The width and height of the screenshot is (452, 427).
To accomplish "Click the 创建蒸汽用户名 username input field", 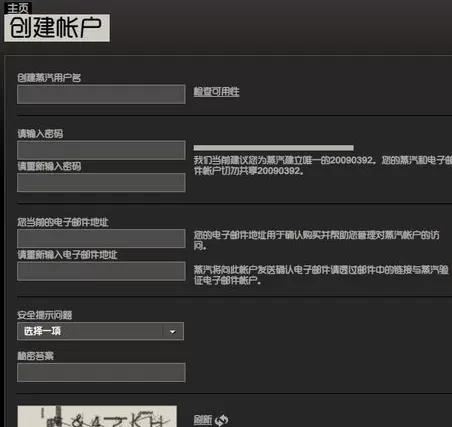I will pos(101,94).
